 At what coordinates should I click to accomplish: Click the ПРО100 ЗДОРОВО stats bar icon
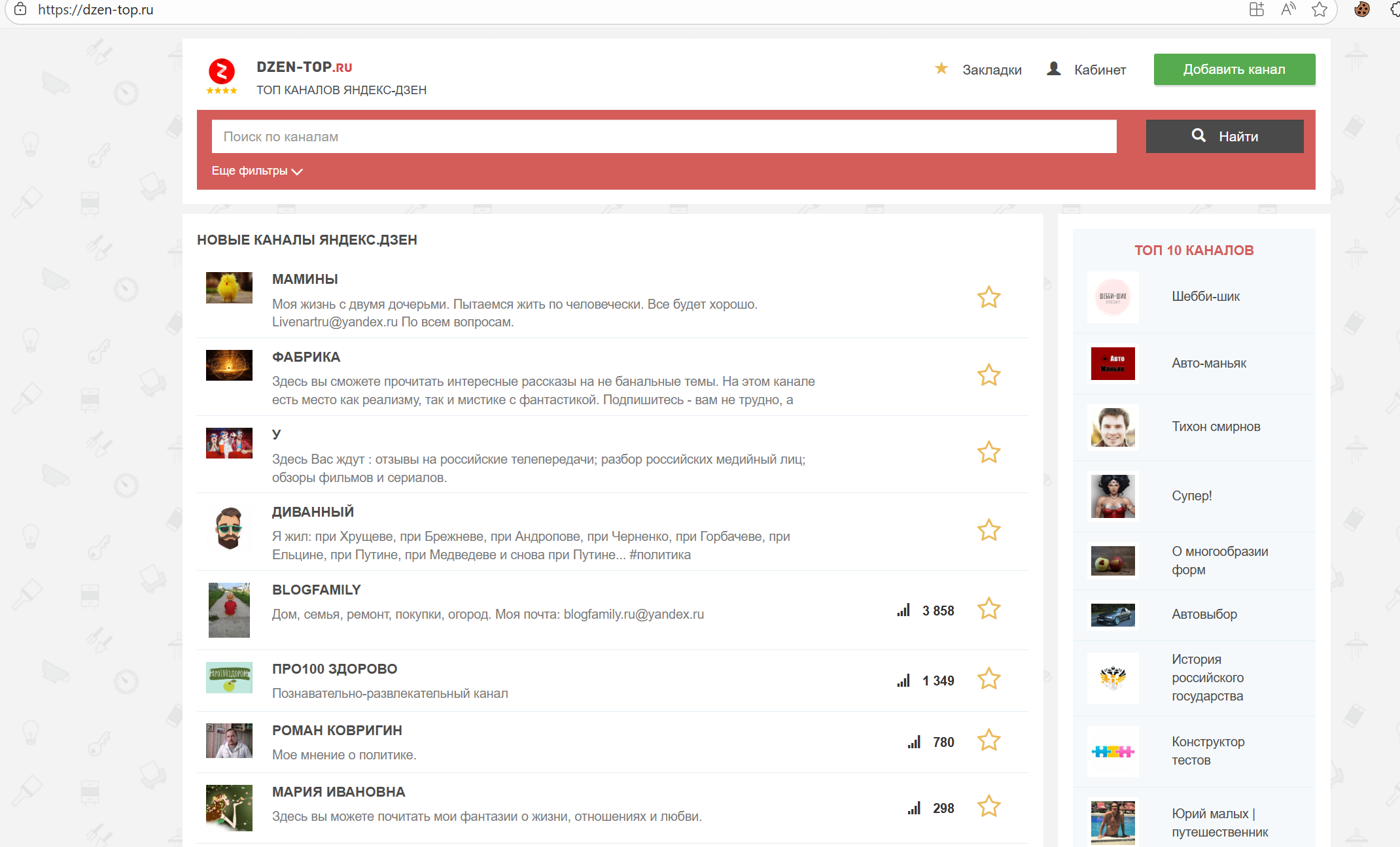(903, 680)
